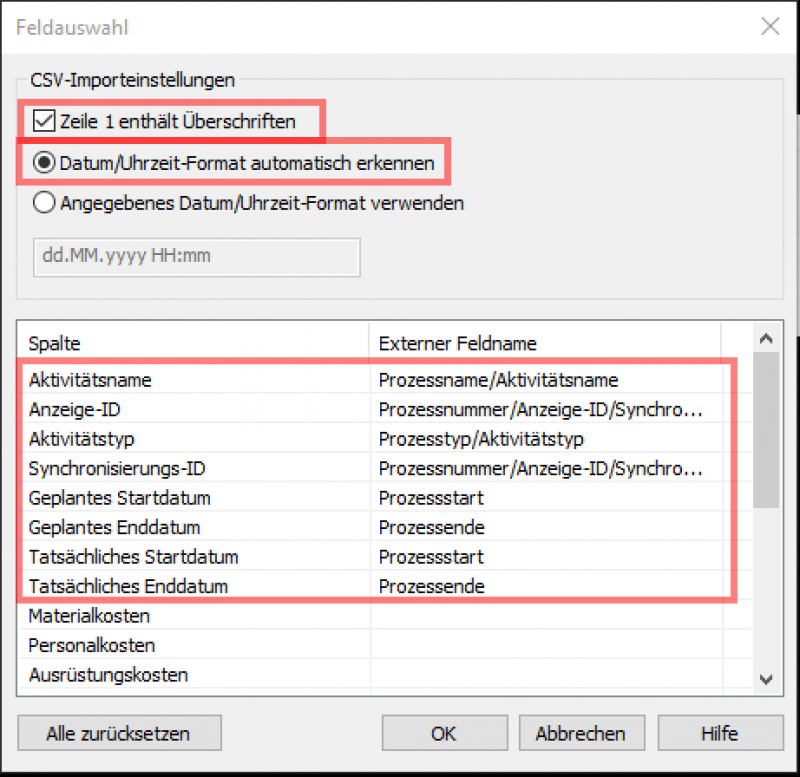Toggle the 'Zeile 1 enthält Überschriften' checkbox
The width and height of the screenshot is (800, 777).
click(43, 122)
